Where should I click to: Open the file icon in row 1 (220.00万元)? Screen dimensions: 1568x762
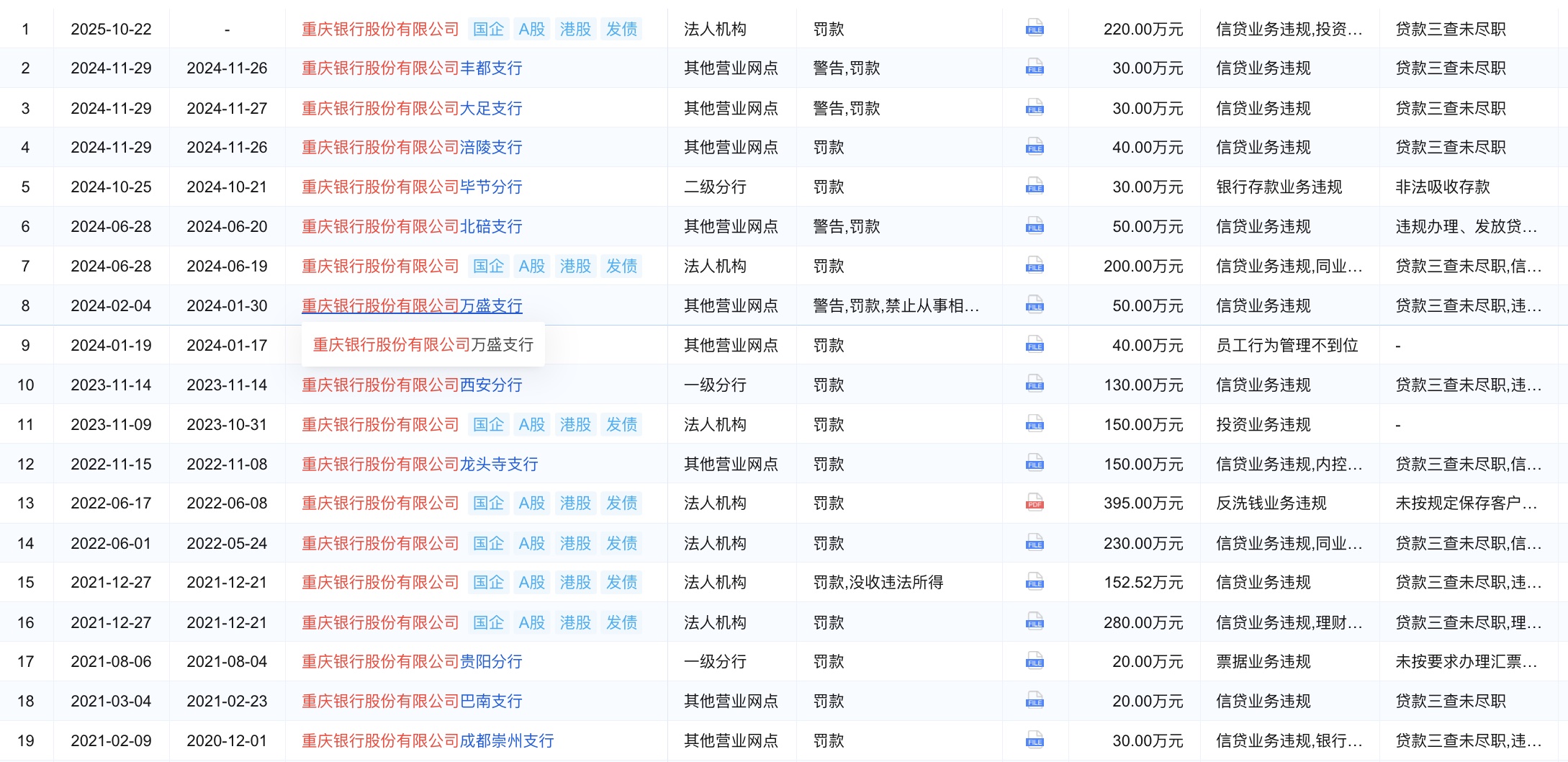[1035, 29]
